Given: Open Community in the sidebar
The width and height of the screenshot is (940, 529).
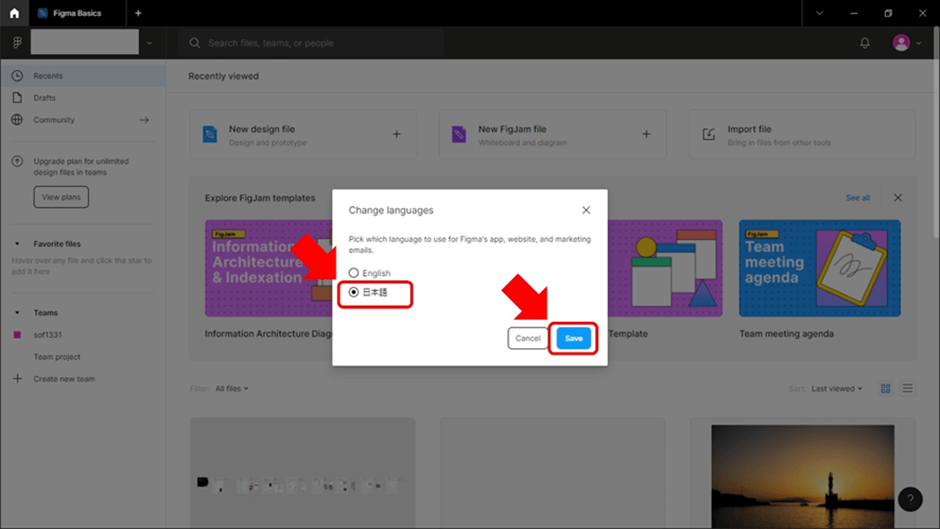Looking at the screenshot, I should (83, 120).
